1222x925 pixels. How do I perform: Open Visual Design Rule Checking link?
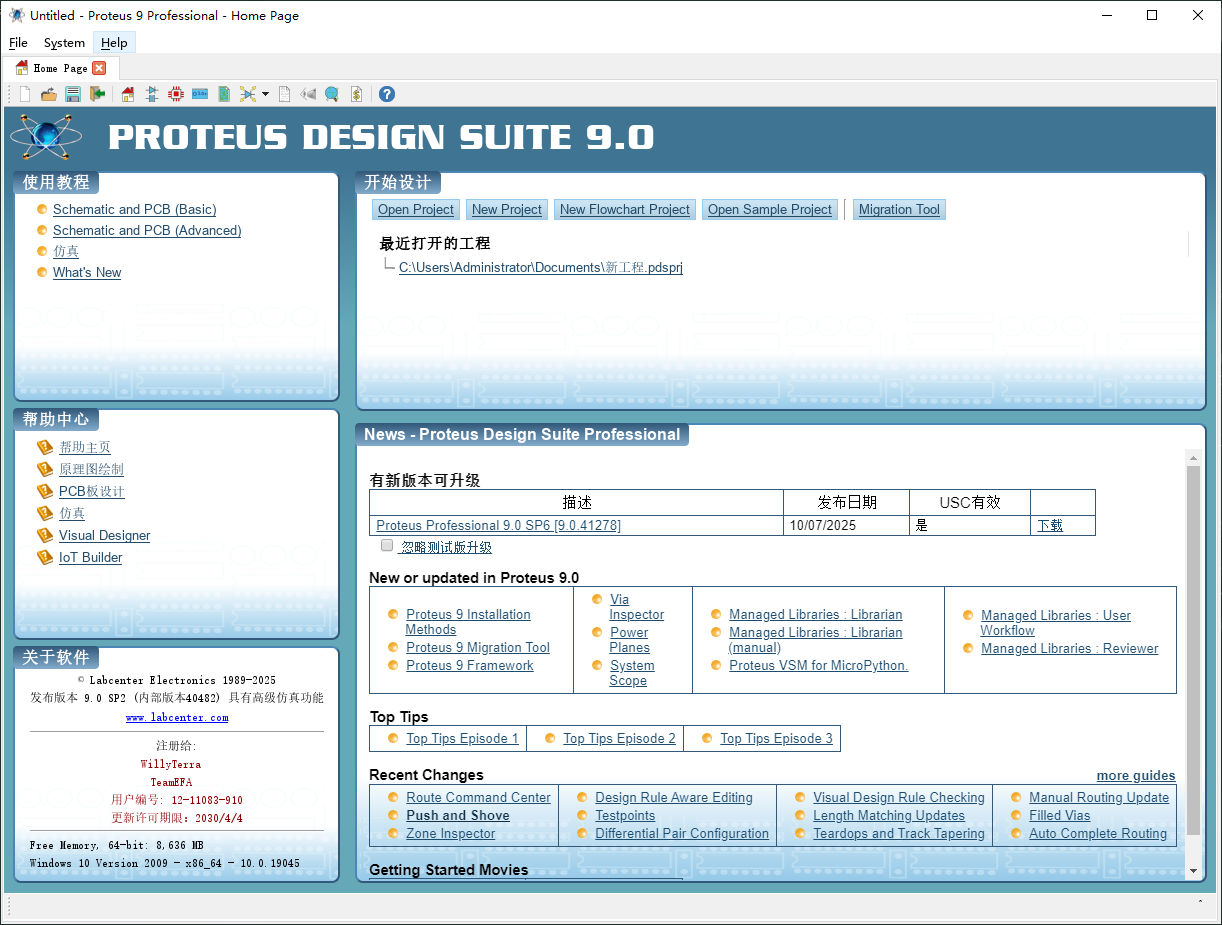[899, 797]
